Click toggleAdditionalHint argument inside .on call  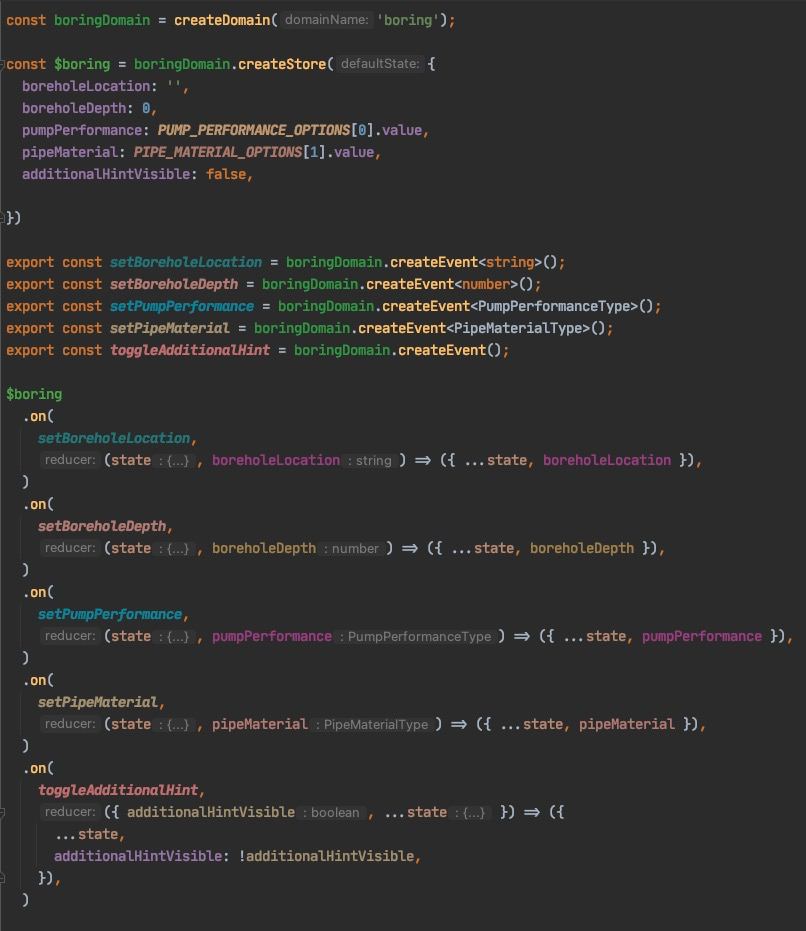coord(118,790)
